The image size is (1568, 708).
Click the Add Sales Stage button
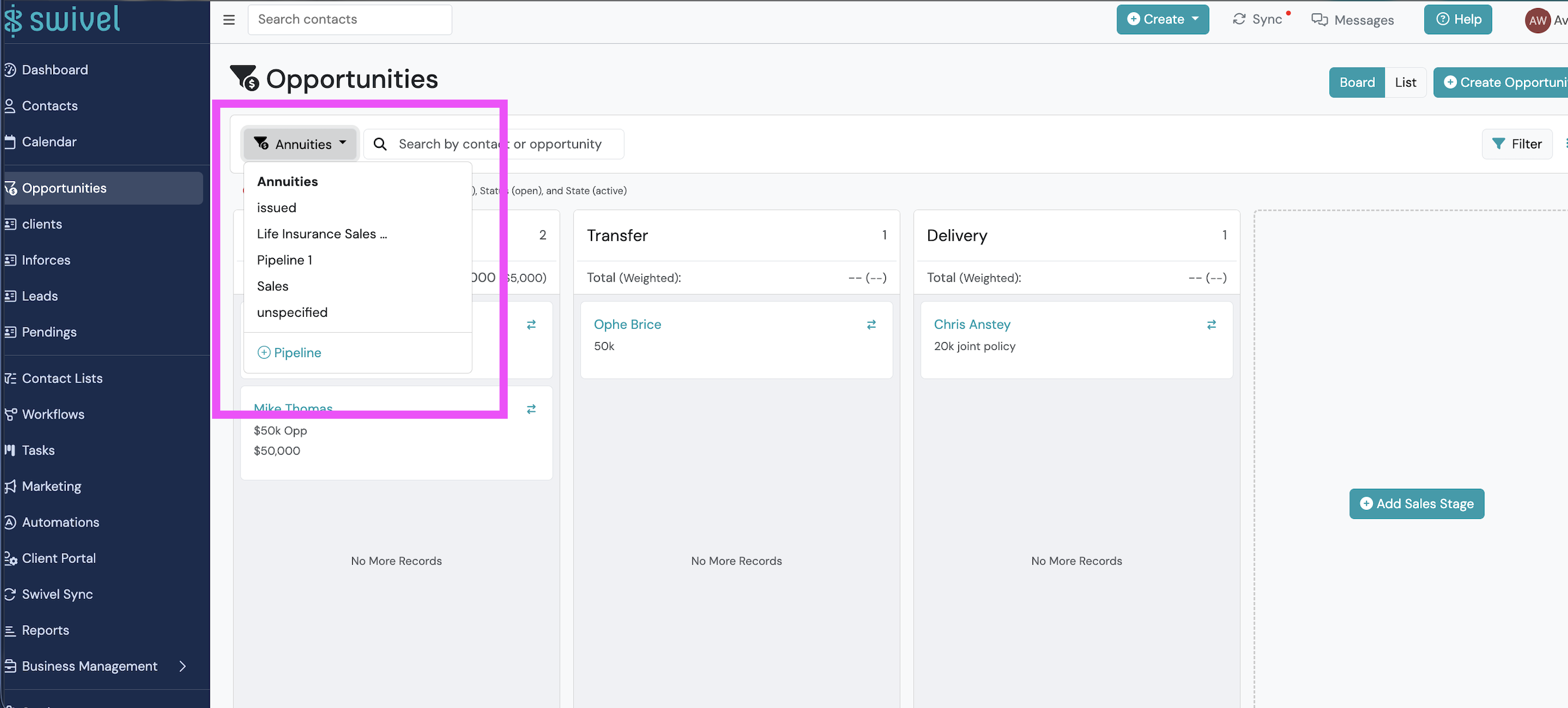pyautogui.click(x=1416, y=504)
